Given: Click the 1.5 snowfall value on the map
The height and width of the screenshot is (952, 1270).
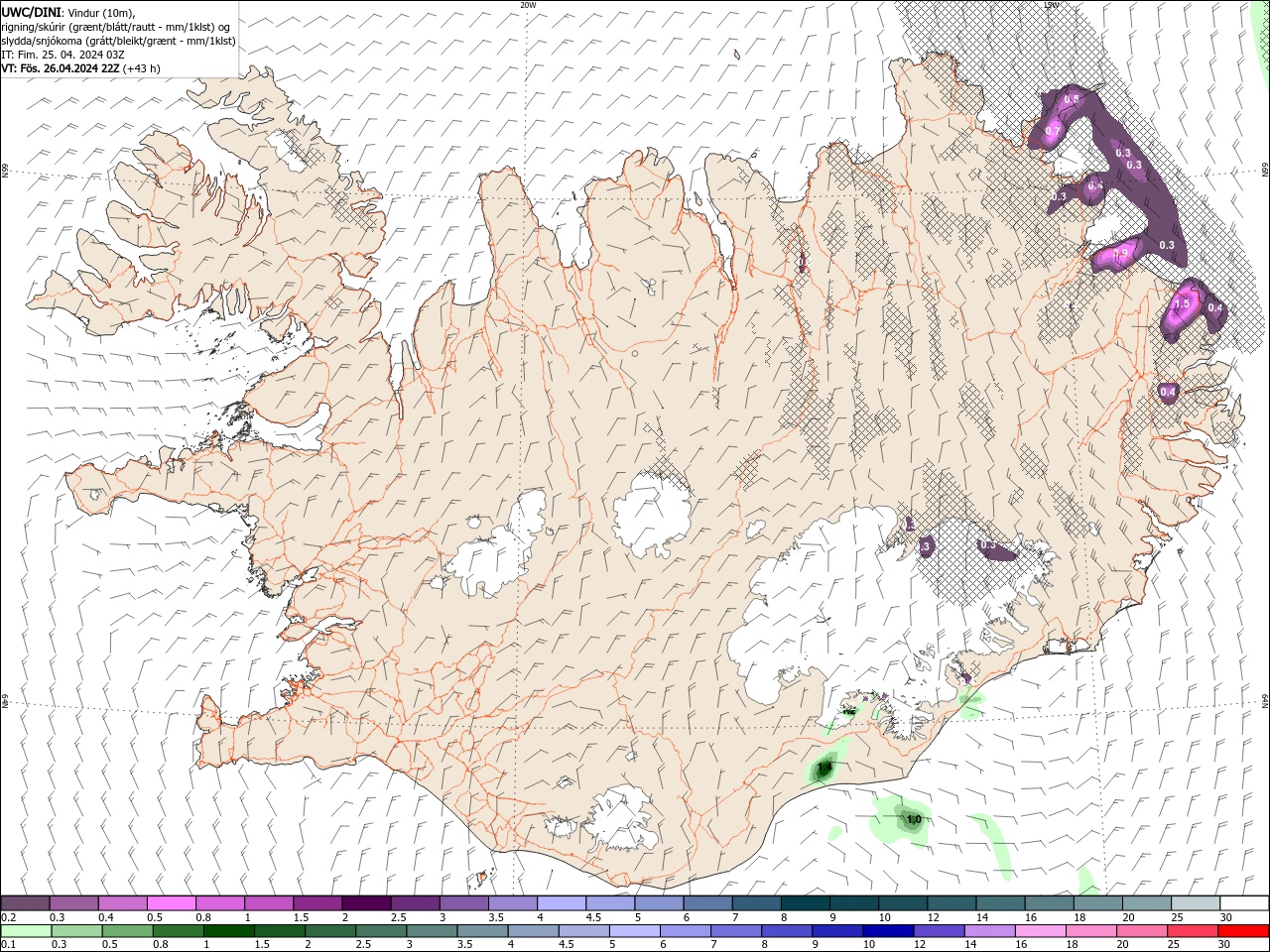Looking at the screenshot, I should coord(1182,303).
